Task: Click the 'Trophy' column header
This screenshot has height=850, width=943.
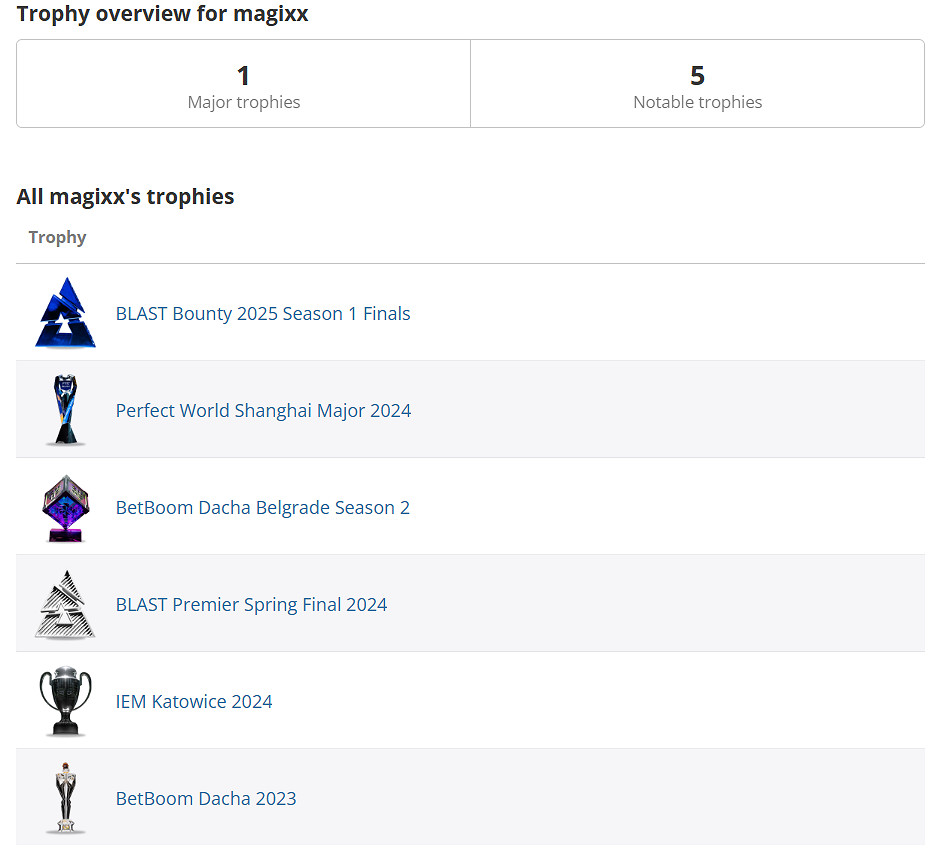Action: click(57, 237)
